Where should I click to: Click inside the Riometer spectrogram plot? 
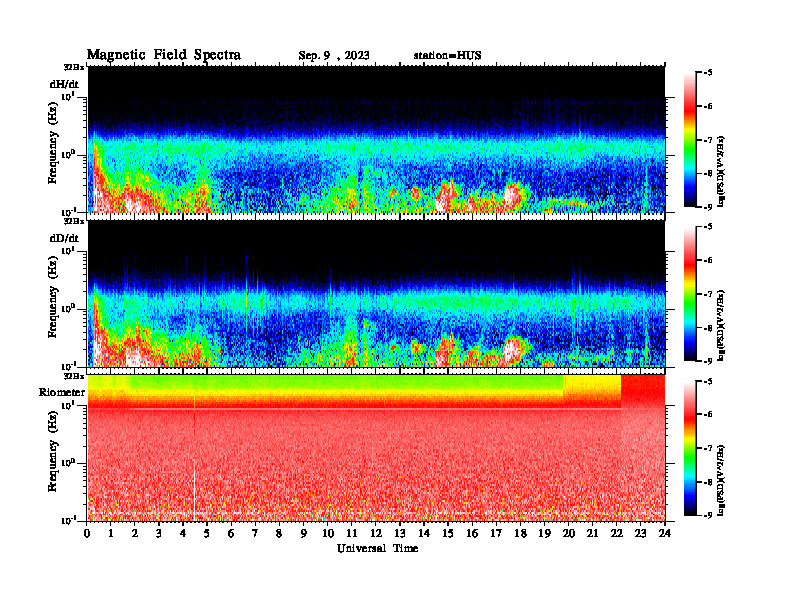[x=376, y=448]
